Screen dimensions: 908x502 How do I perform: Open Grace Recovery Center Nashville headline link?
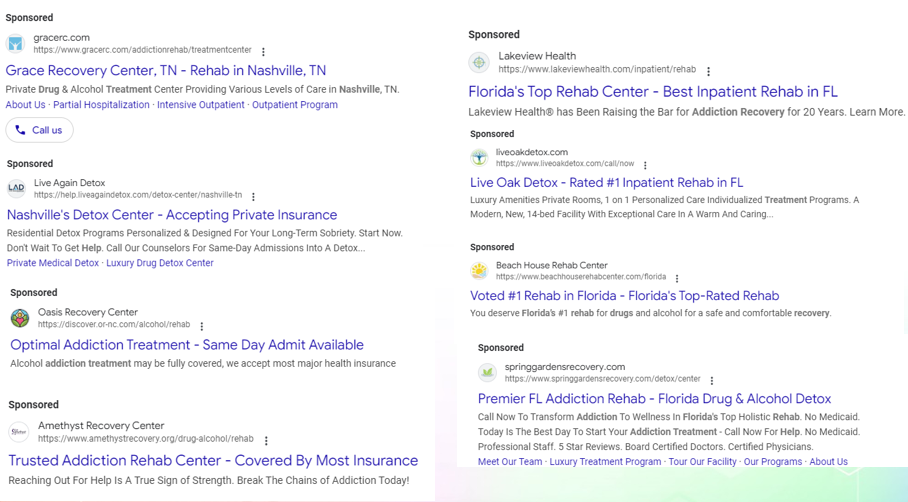pyautogui.click(x=166, y=71)
